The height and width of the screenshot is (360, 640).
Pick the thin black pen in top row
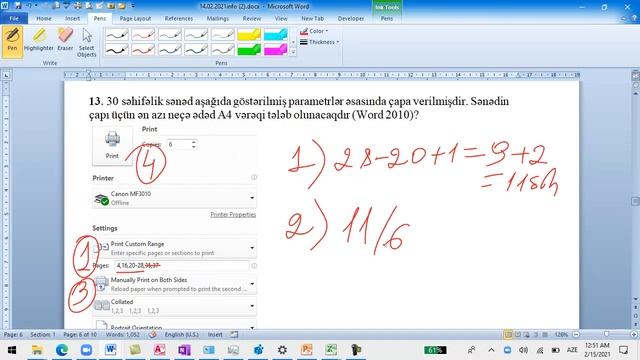tap(117, 35)
